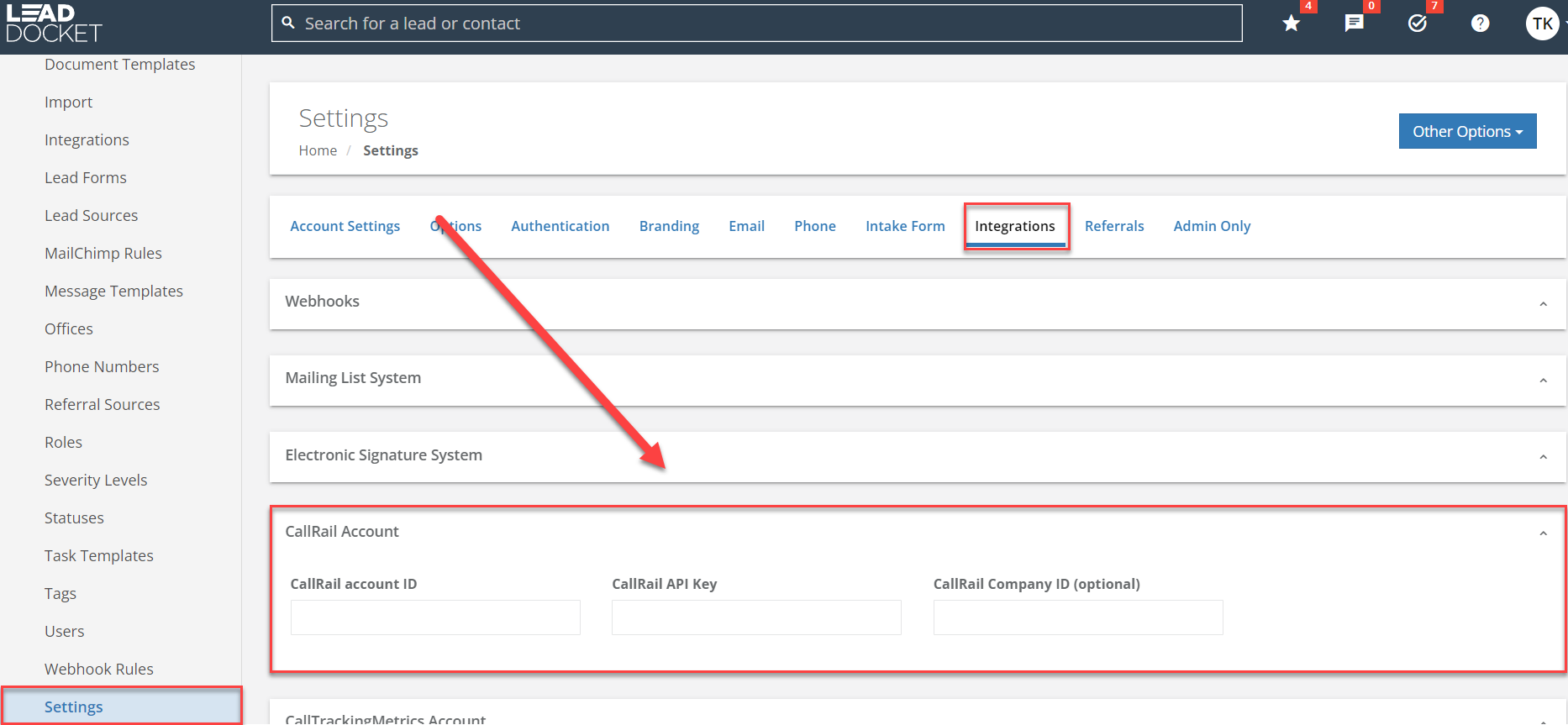The height and width of the screenshot is (725, 1568).
Task: Open the starred favorites icon
Action: click(x=1292, y=24)
